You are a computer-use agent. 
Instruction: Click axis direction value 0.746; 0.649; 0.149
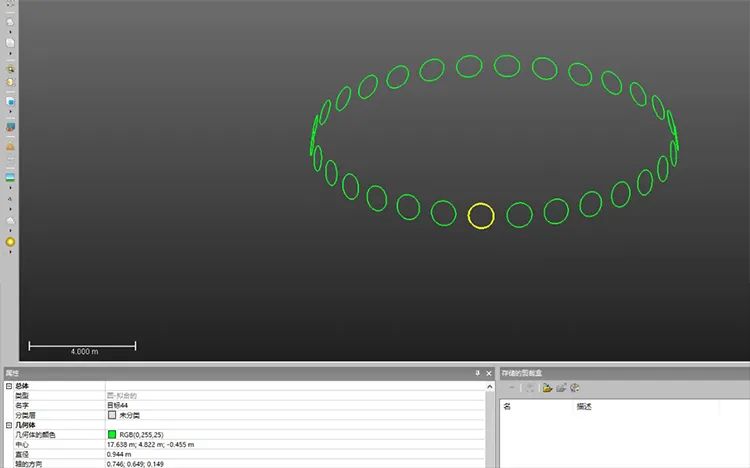135,464
